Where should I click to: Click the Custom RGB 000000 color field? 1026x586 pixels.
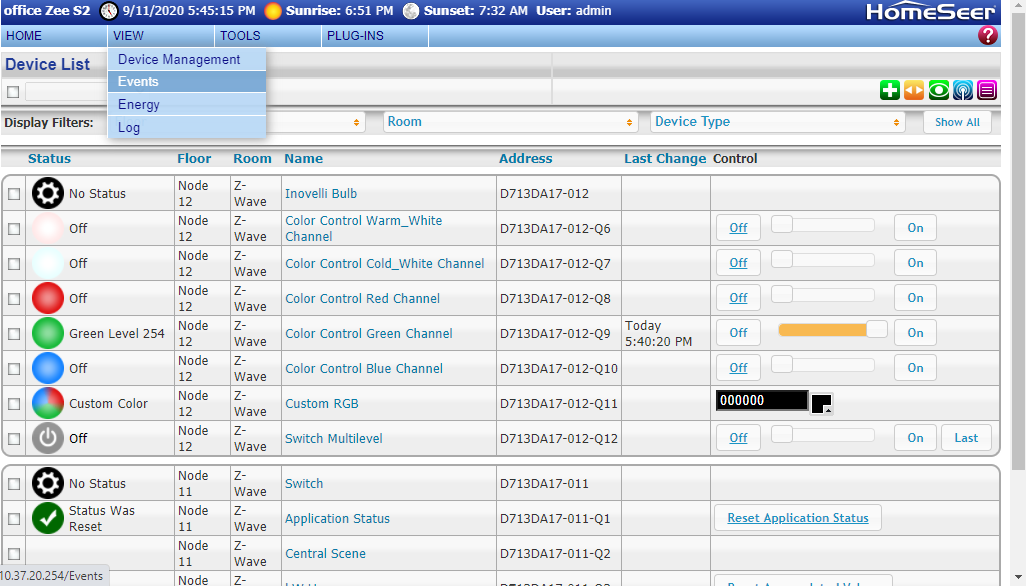click(762, 400)
